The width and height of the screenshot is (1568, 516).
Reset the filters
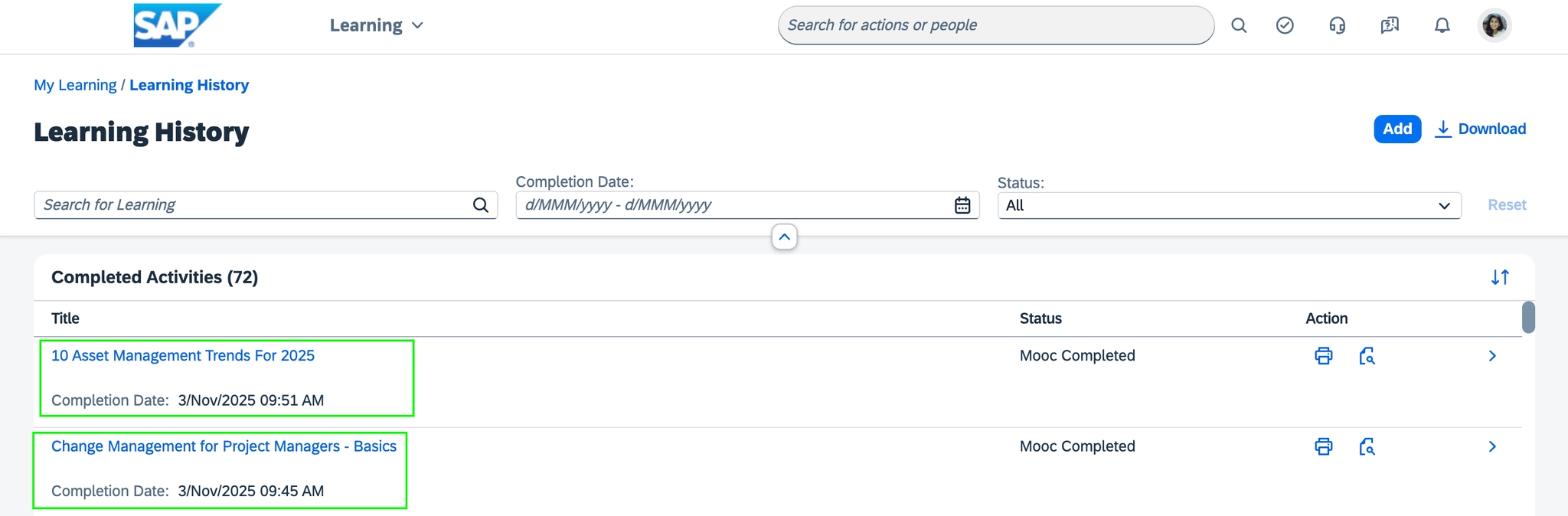[x=1507, y=205]
